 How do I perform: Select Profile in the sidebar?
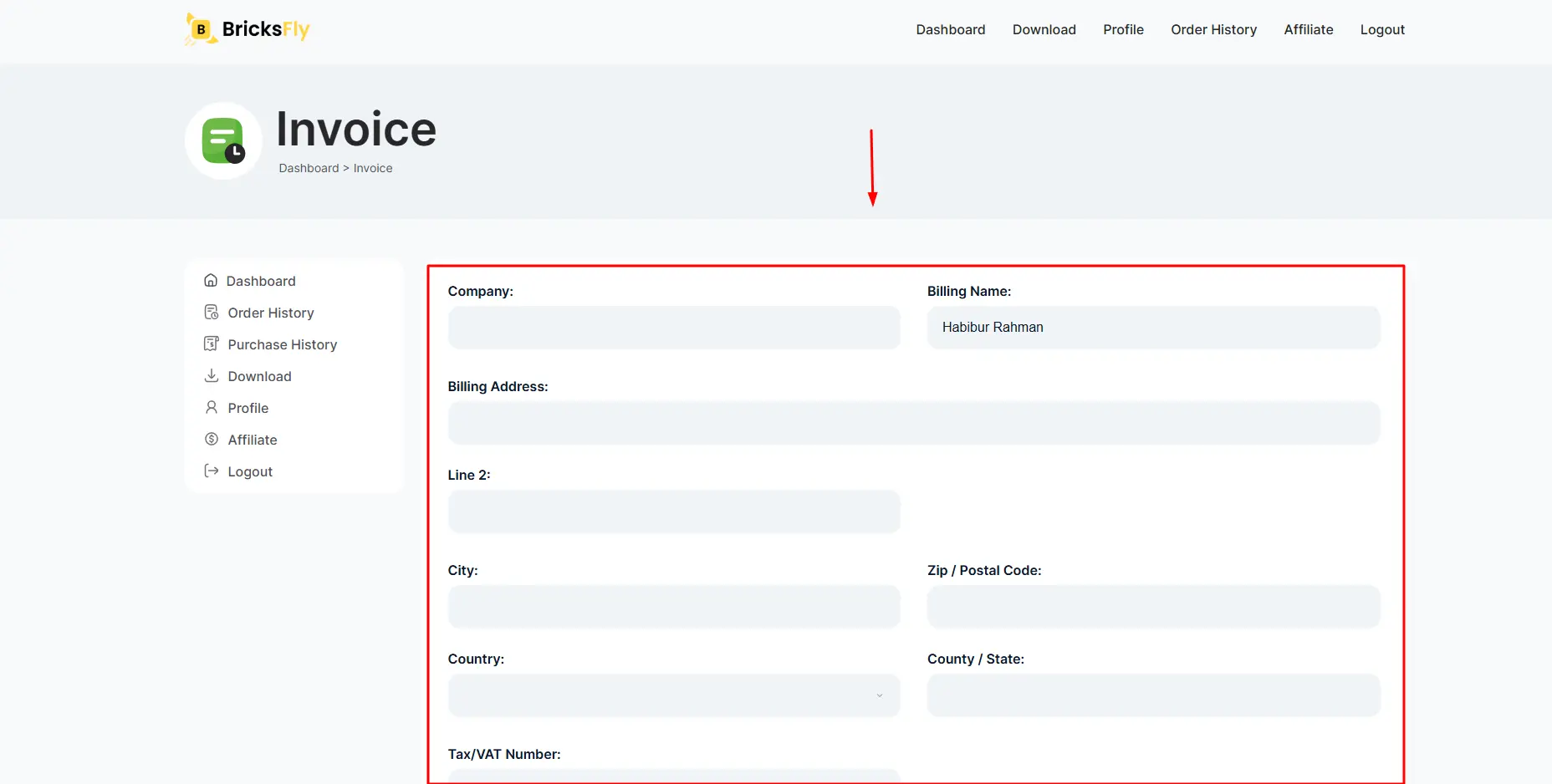pyautogui.click(x=248, y=408)
